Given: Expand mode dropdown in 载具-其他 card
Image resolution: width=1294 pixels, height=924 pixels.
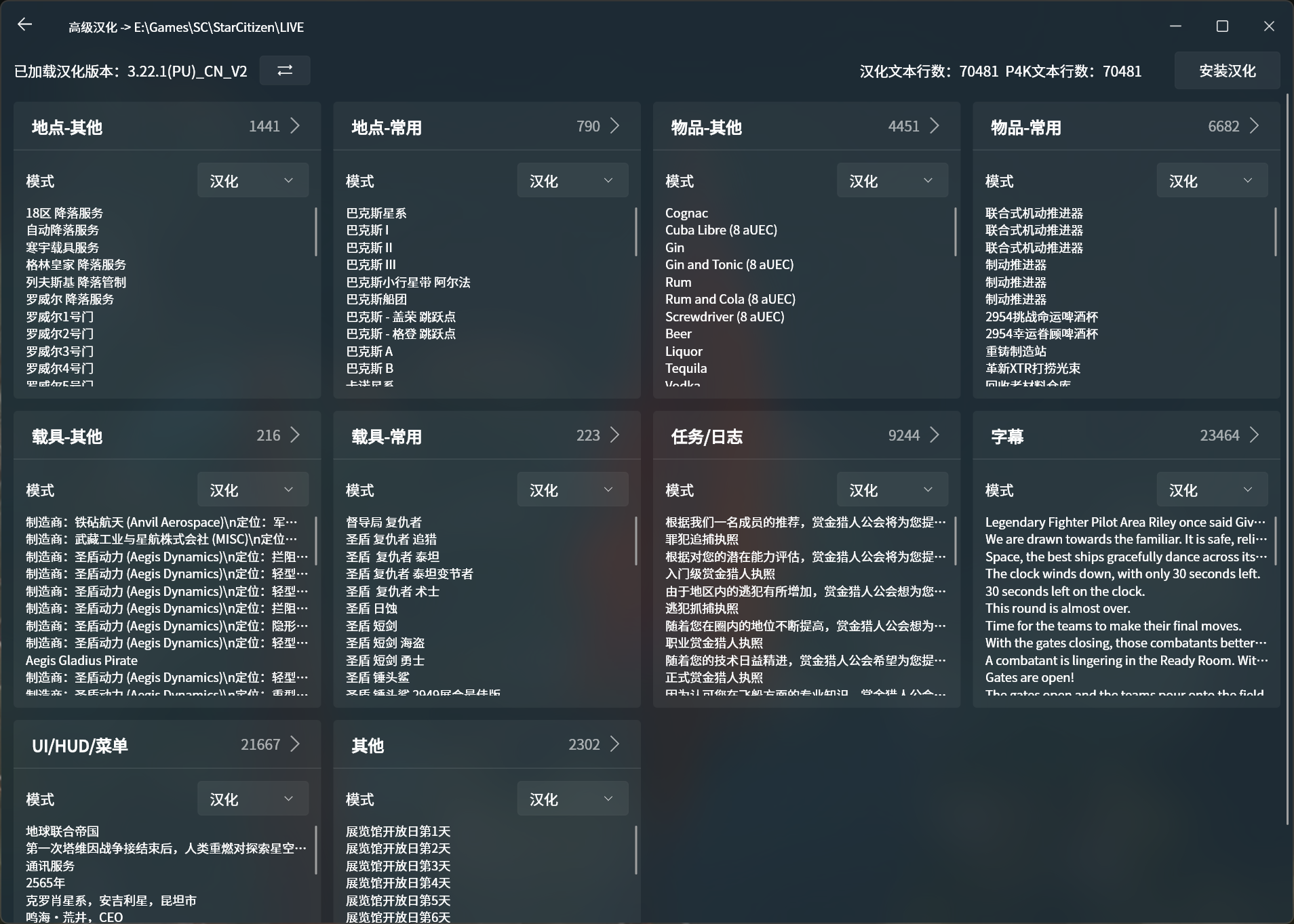Looking at the screenshot, I should 253,489.
